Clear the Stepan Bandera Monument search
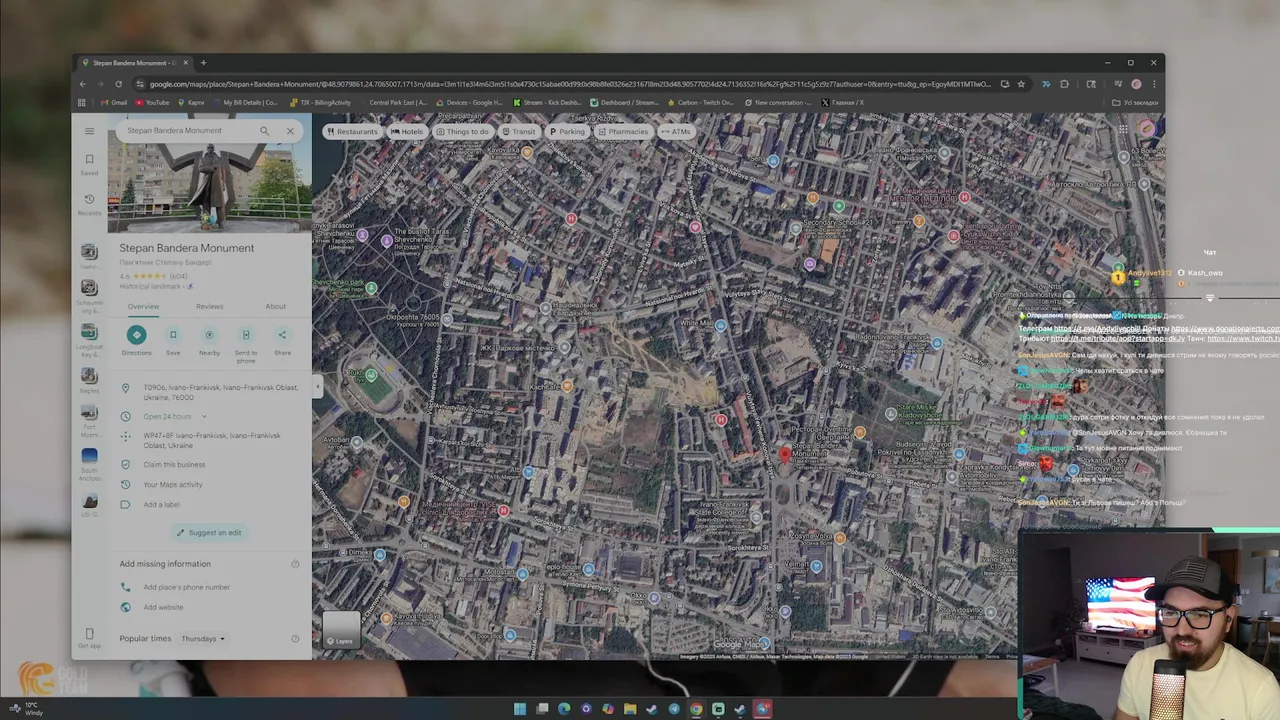Image resolution: width=1280 pixels, height=720 pixels. tap(290, 131)
